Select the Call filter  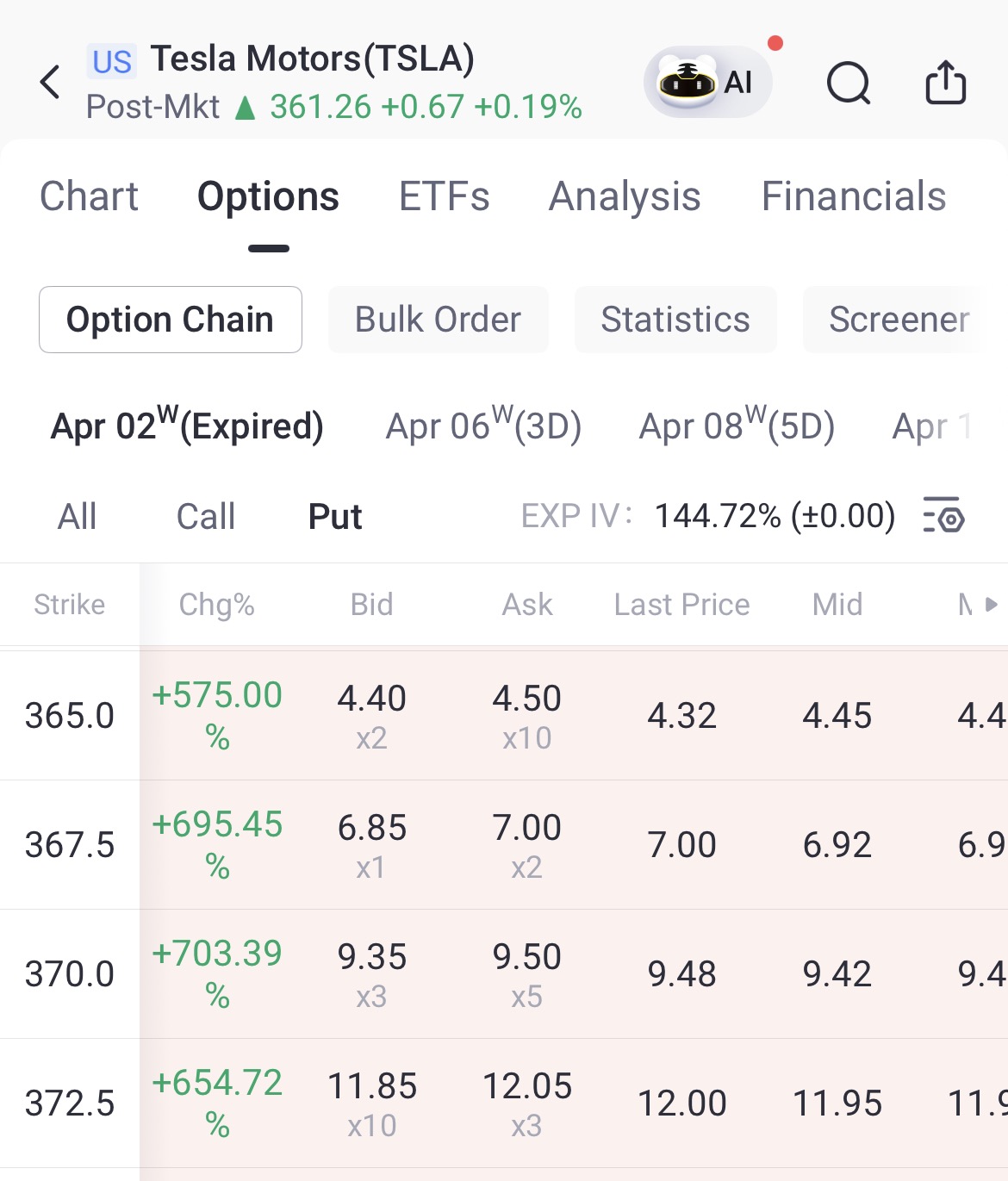[x=205, y=517]
